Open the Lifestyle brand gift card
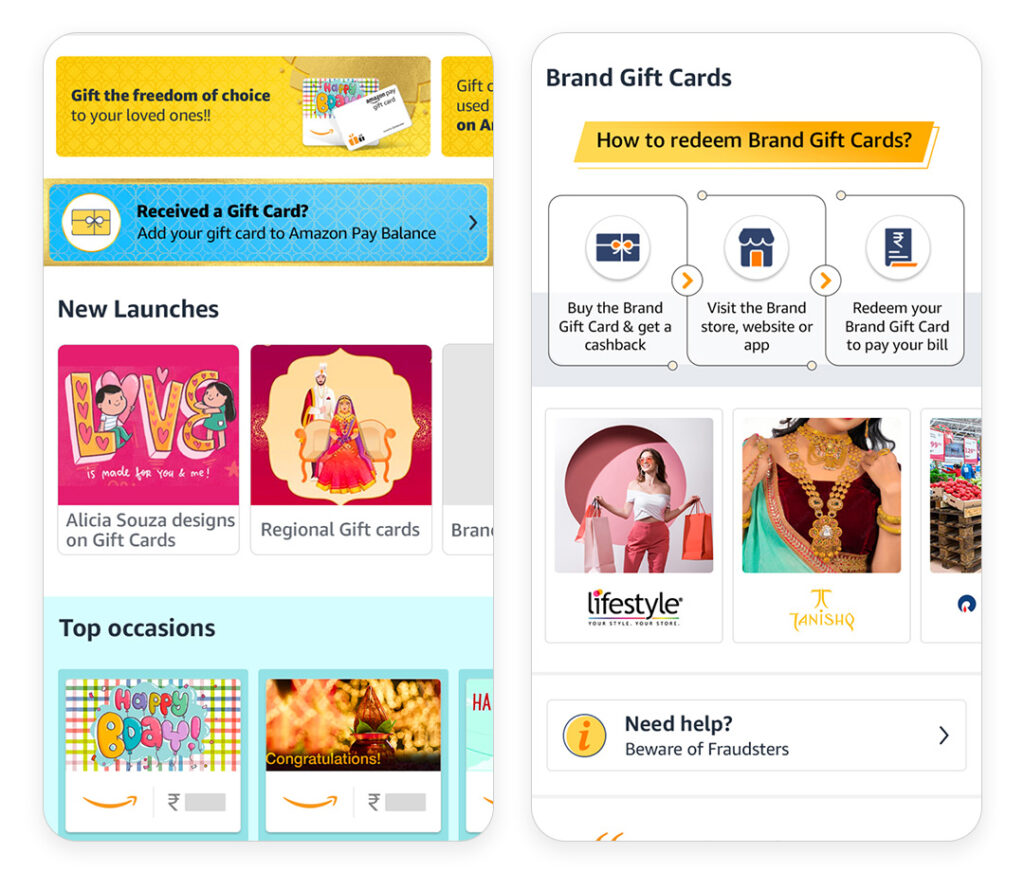Viewport: 1024px width, 872px height. (x=633, y=526)
